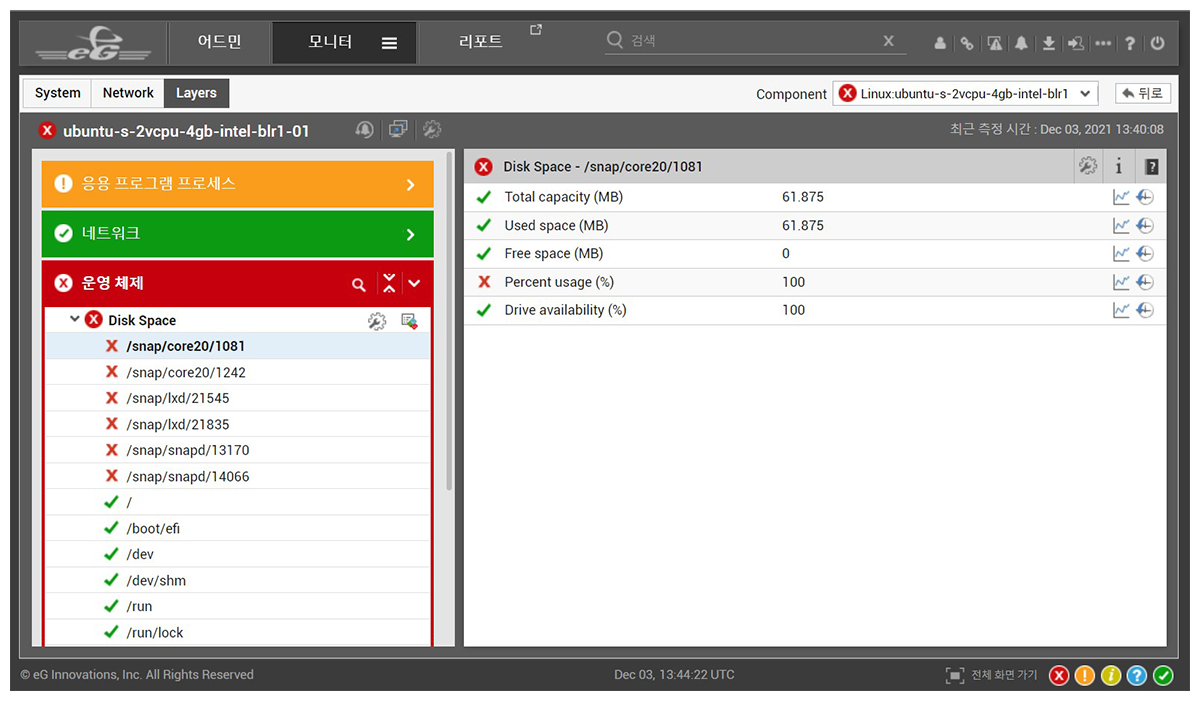
Task: Click the download icon in the header
Action: click(x=1049, y=43)
